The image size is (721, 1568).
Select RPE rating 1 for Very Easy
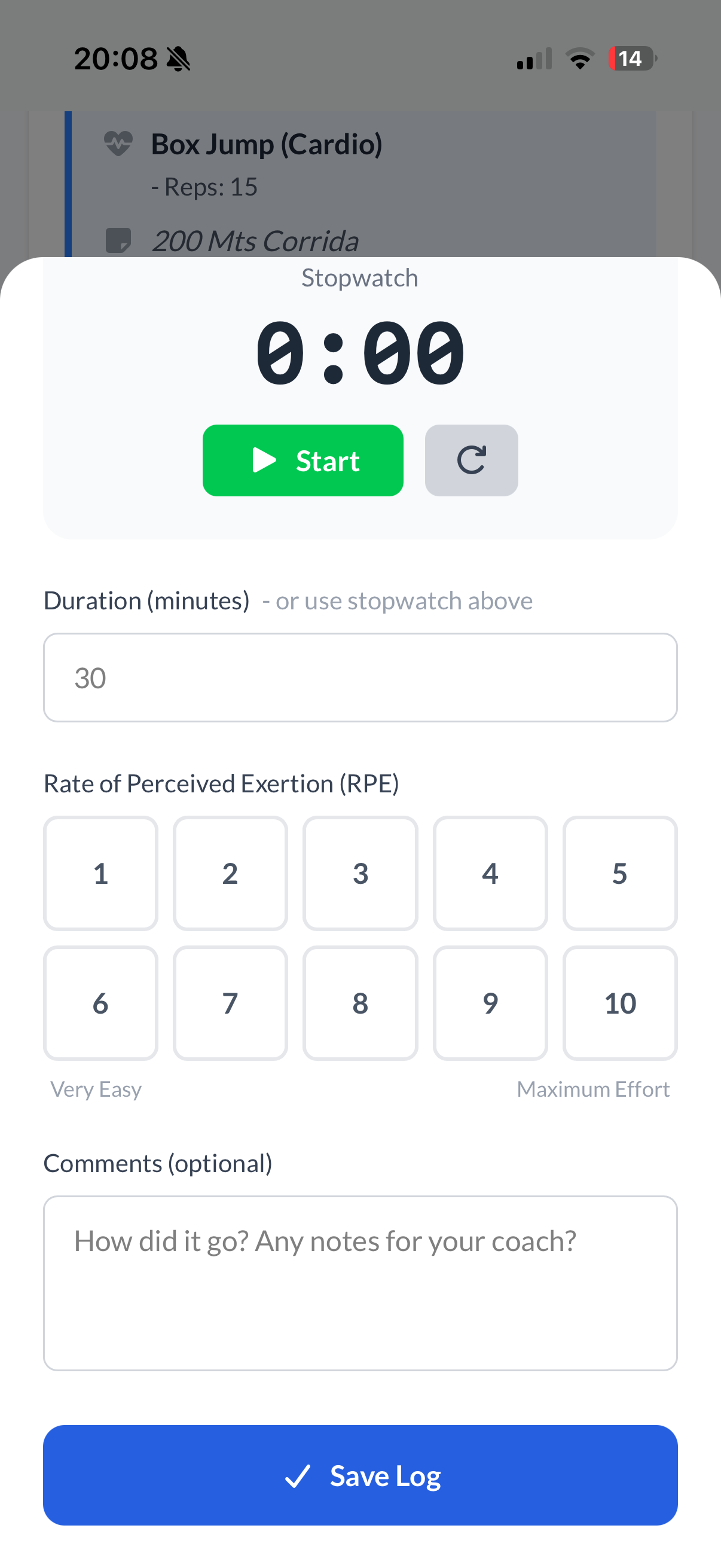[100, 873]
